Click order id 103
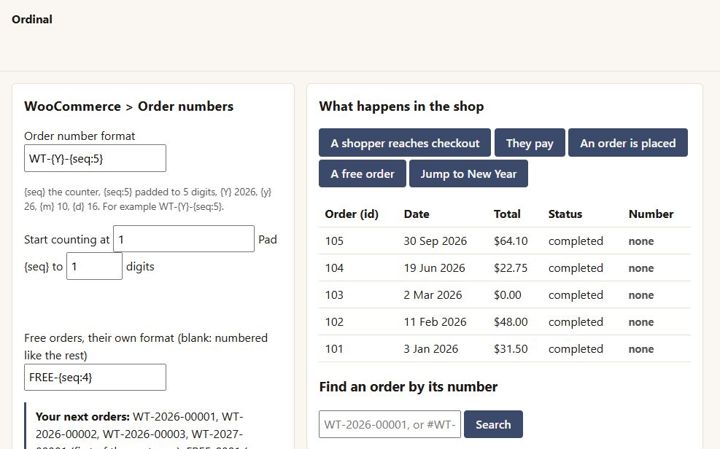The width and height of the screenshot is (720, 449). pos(334,295)
